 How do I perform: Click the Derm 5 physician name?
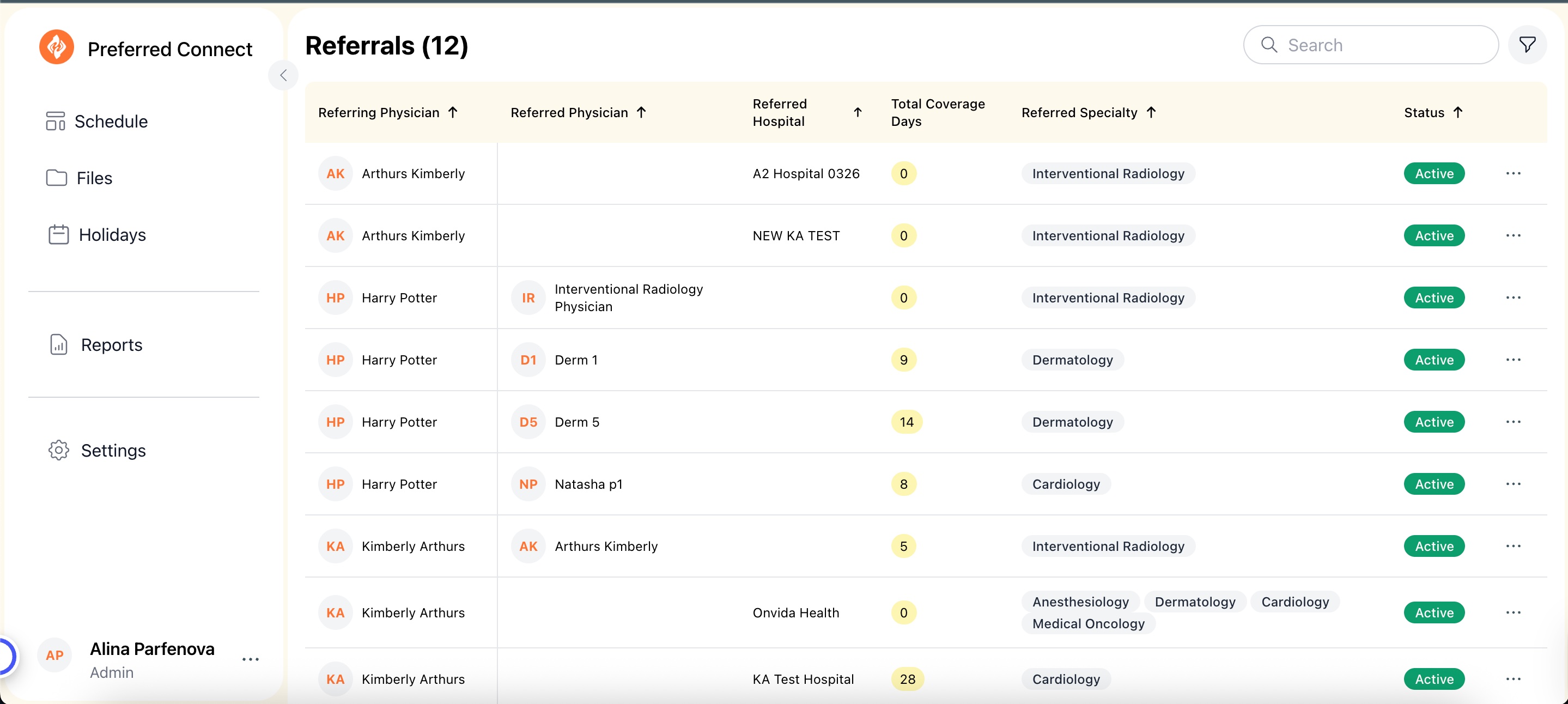tap(577, 422)
